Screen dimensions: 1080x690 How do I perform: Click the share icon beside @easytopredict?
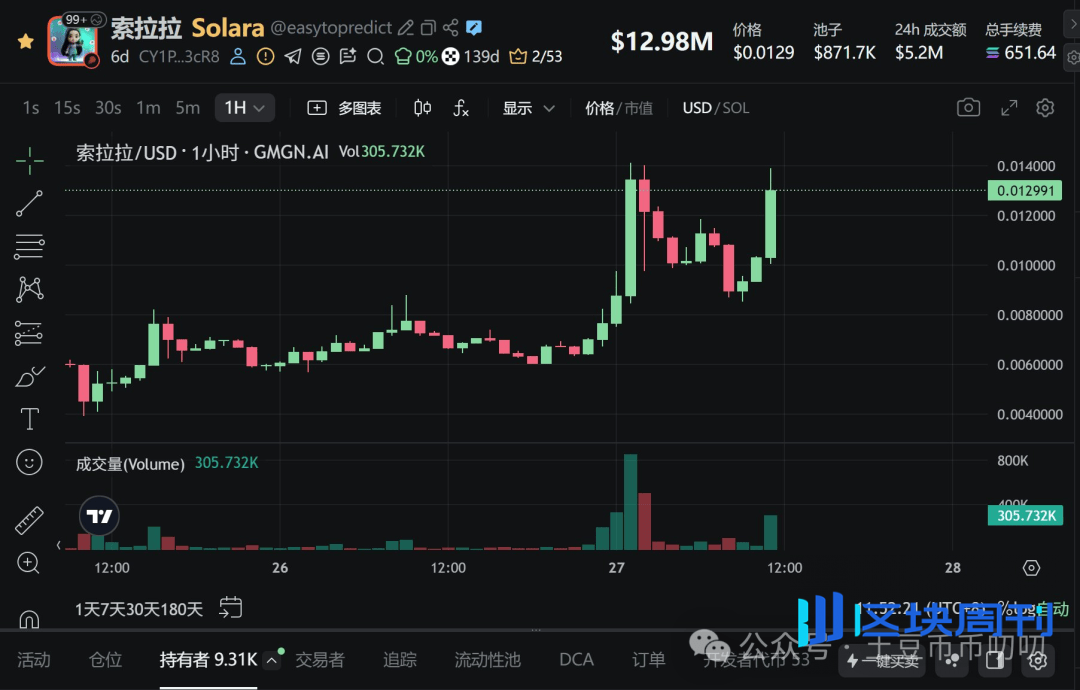[x=450, y=28]
